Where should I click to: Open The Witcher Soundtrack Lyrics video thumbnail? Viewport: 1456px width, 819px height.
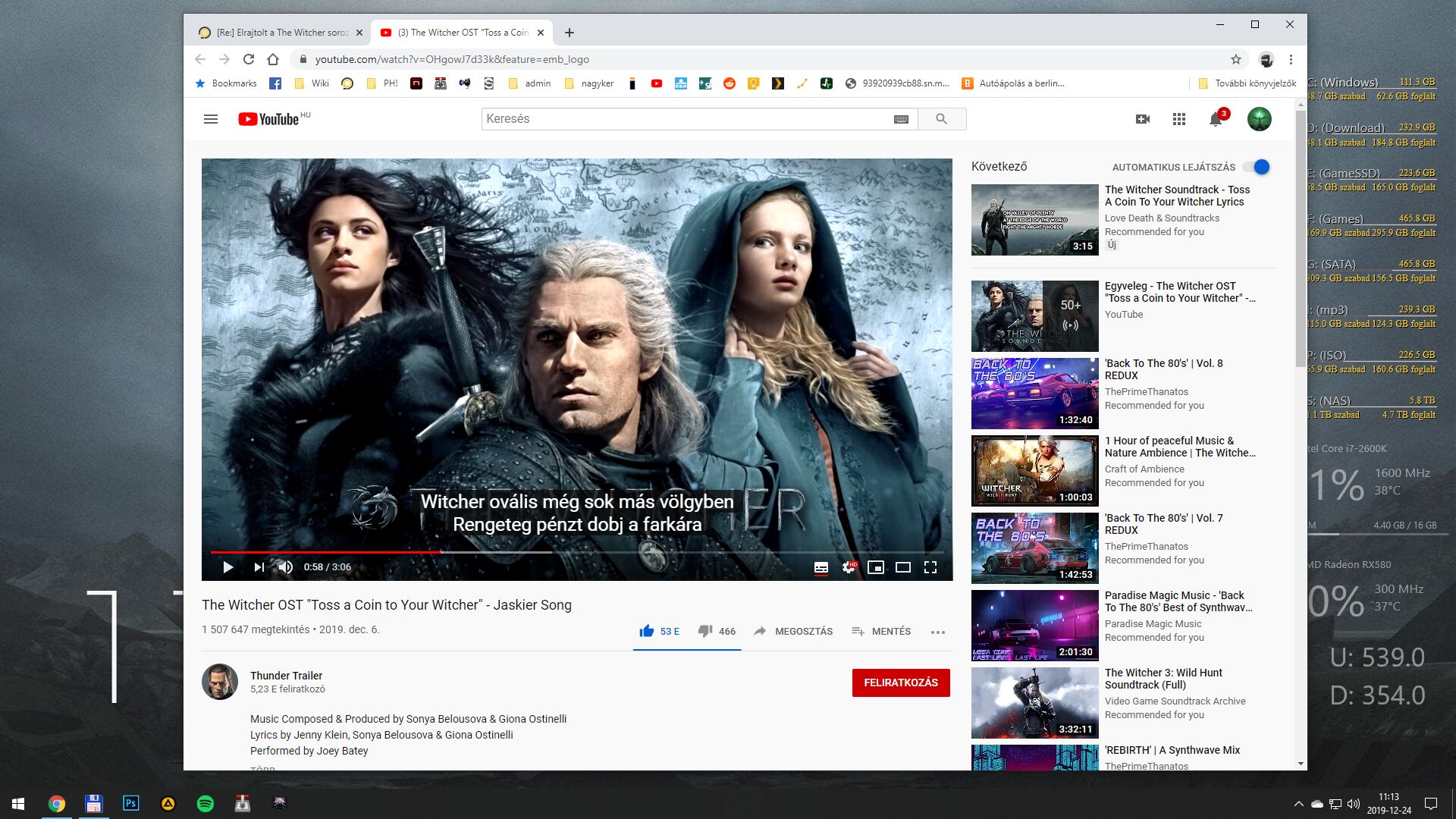tap(1034, 220)
